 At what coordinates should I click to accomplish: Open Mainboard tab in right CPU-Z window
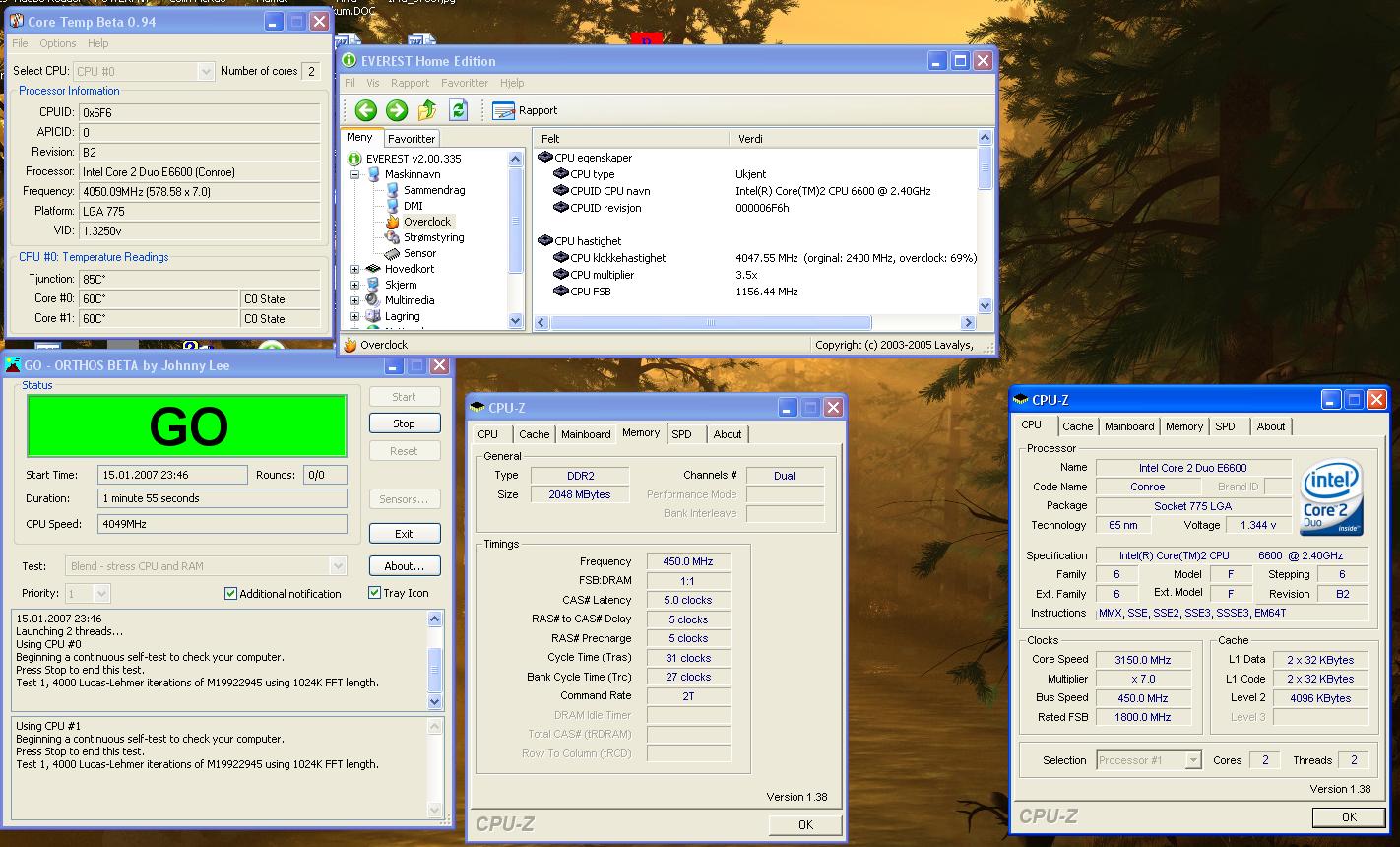click(1129, 426)
